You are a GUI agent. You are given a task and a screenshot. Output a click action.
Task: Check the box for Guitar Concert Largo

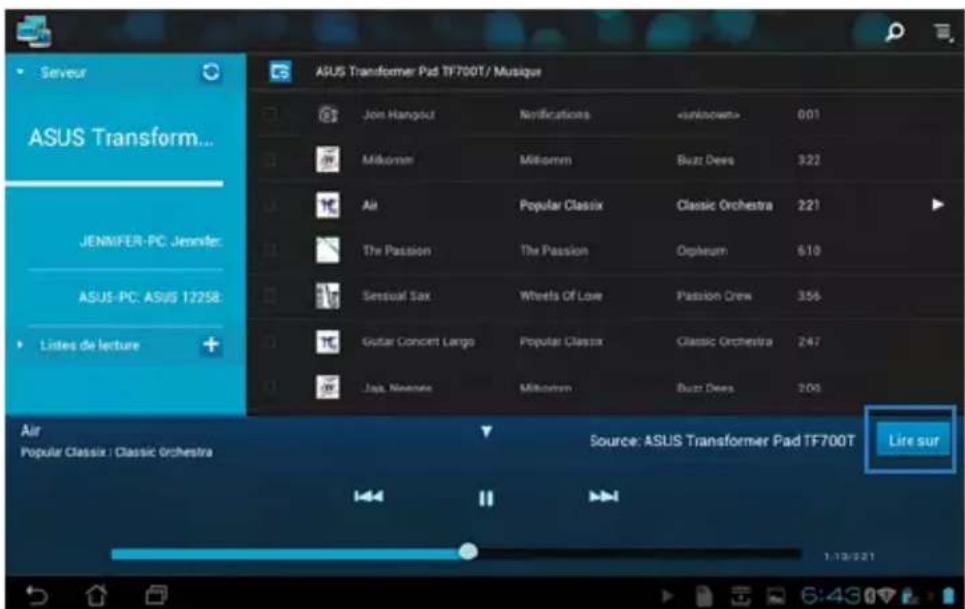pyautogui.click(x=270, y=342)
